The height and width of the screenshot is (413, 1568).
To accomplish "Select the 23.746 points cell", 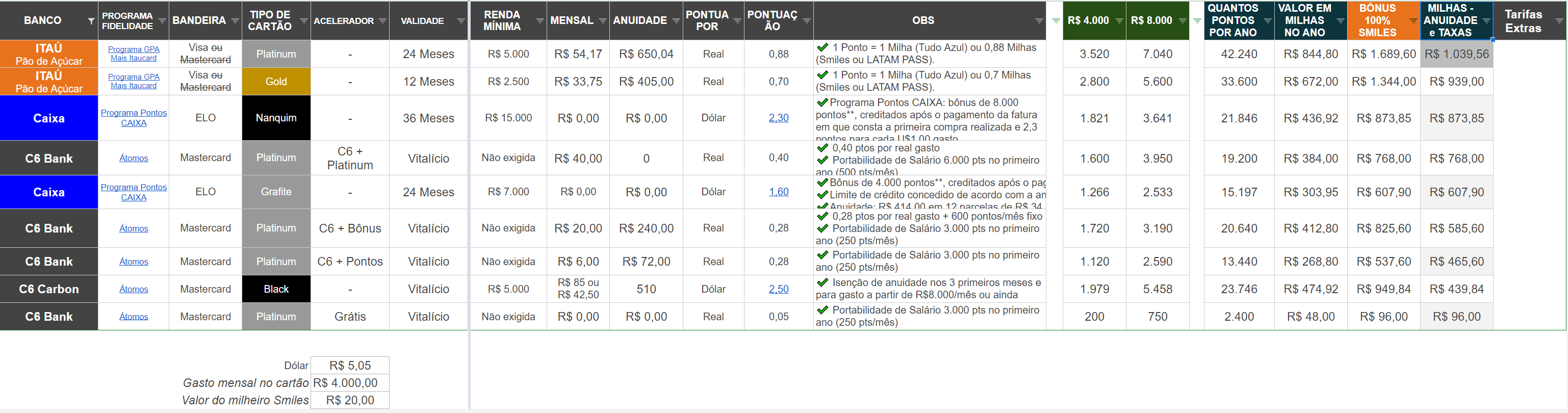I will tap(1239, 289).
